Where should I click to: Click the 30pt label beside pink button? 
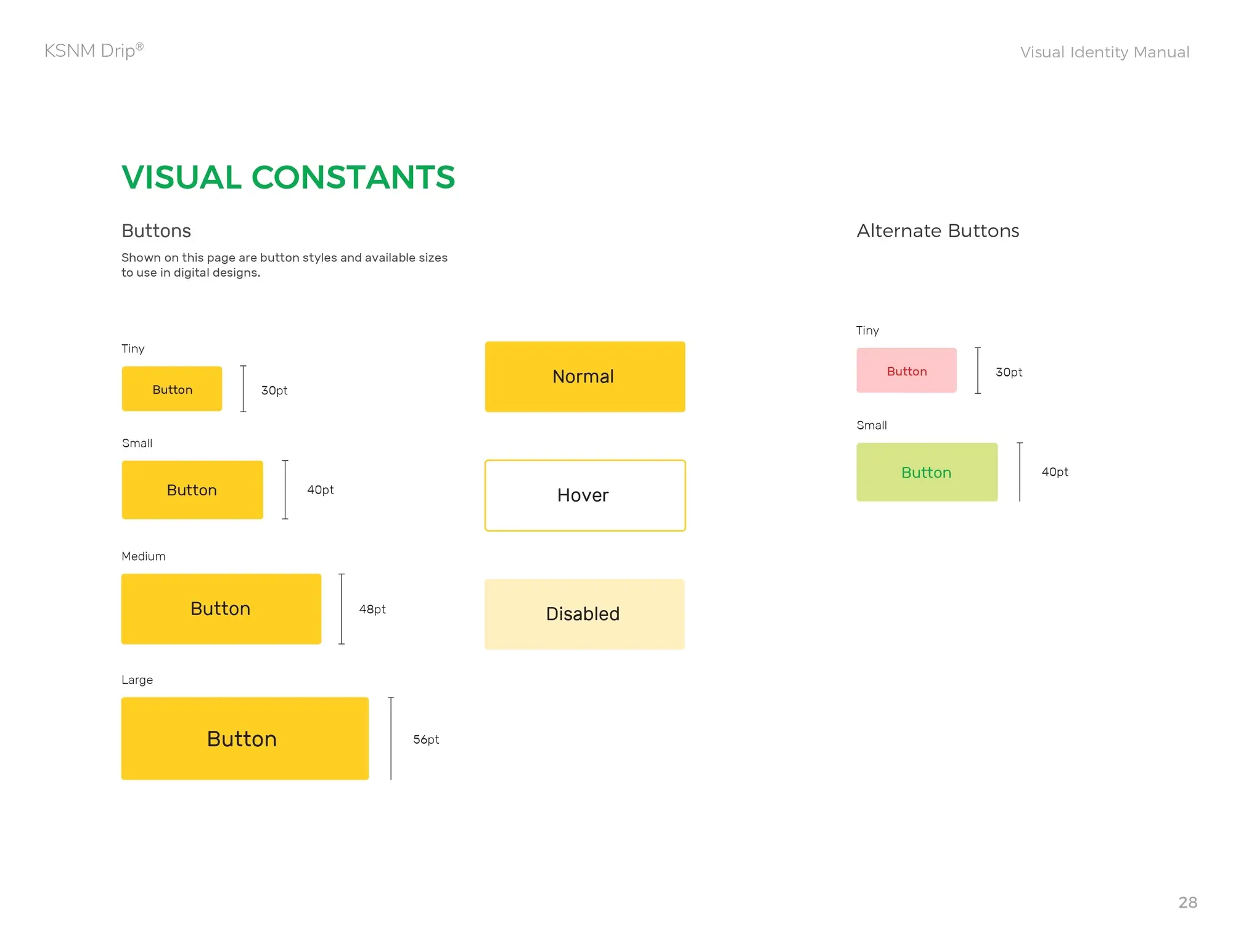tap(1009, 372)
